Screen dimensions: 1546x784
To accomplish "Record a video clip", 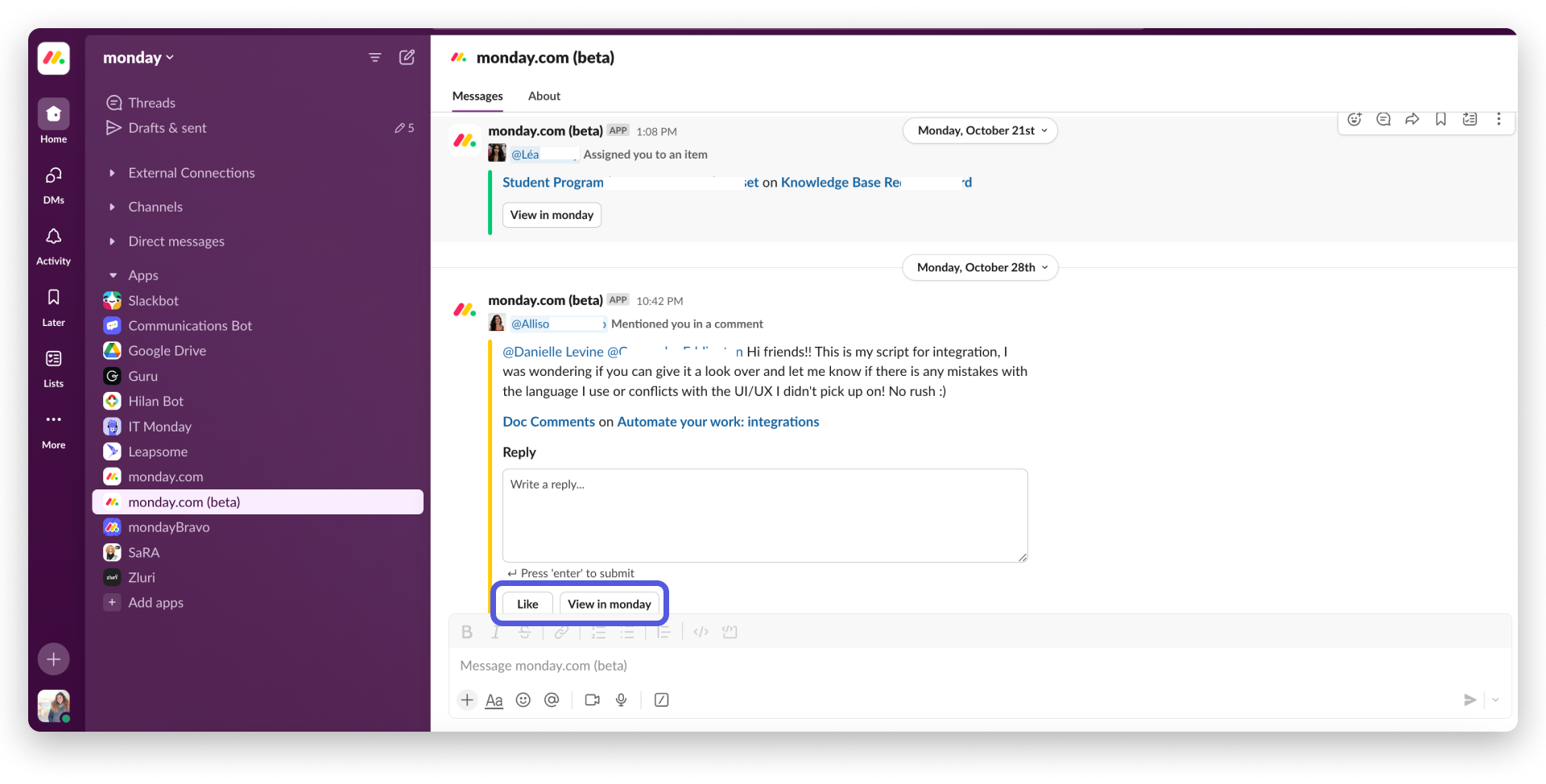I will pos(593,699).
